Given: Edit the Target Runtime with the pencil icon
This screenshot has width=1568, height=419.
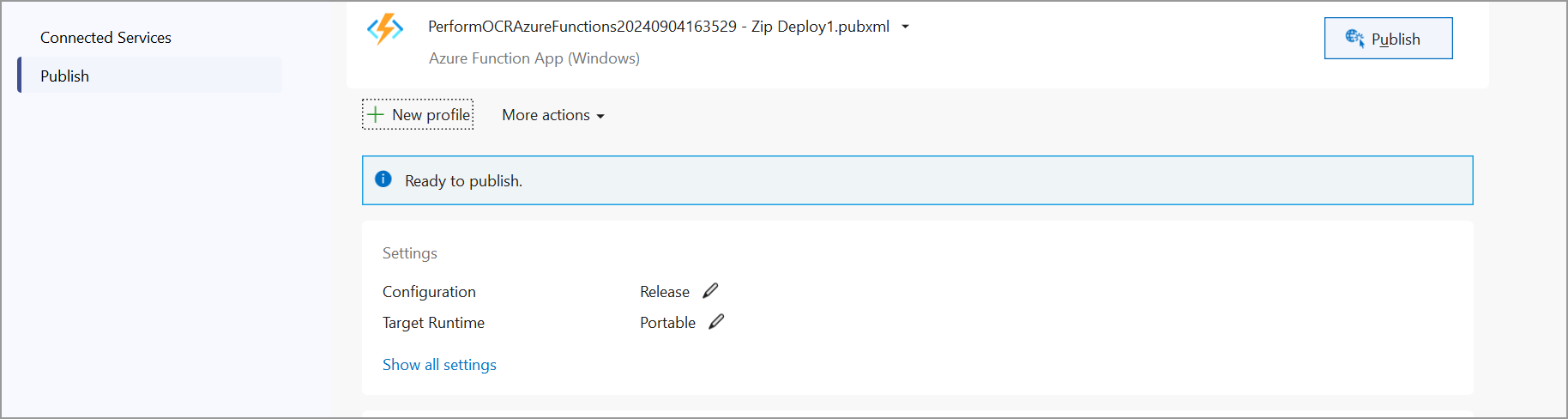Looking at the screenshot, I should point(716,322).
